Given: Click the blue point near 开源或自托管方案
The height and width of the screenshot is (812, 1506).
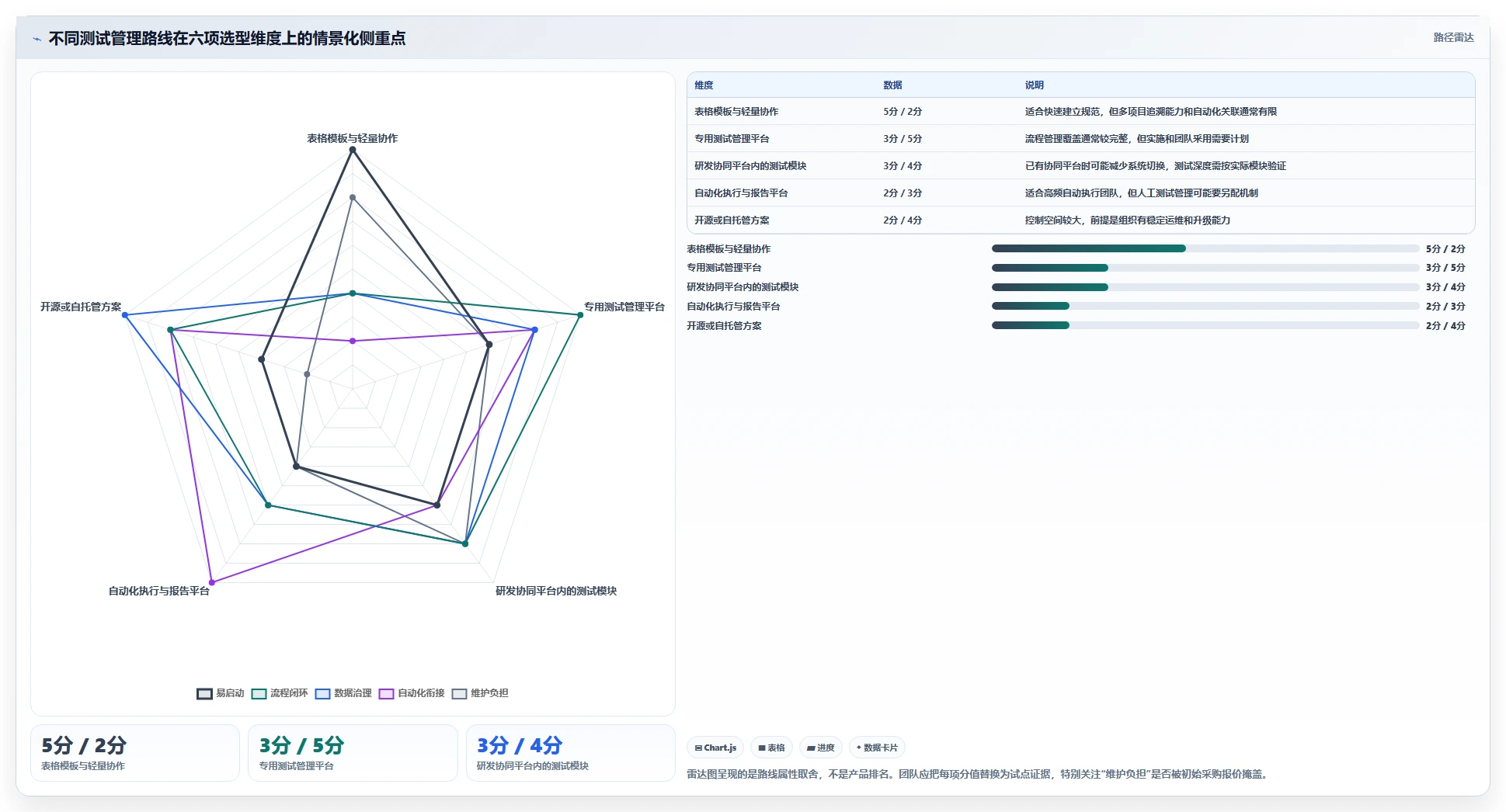Looking at the screenshot, I should coord(125,314).
